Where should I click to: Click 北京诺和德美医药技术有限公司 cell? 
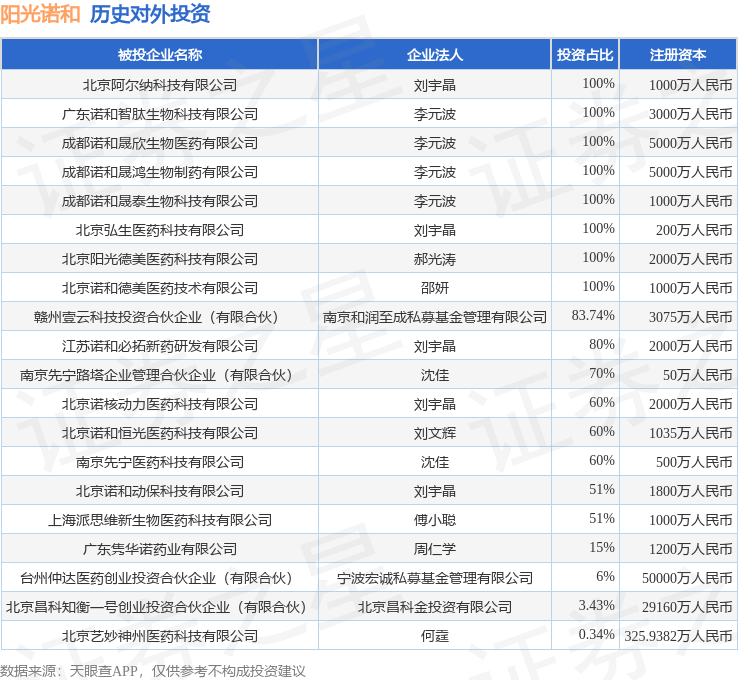coord(160,288)
